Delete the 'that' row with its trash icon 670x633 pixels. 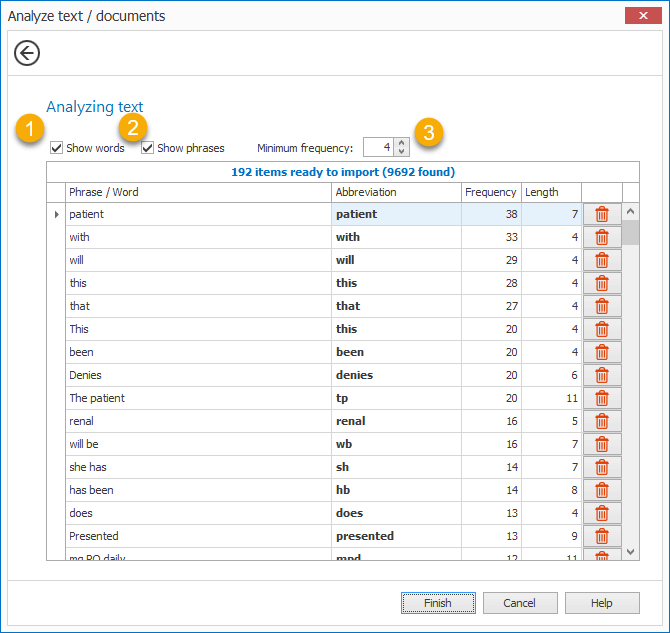pos(602,306)
